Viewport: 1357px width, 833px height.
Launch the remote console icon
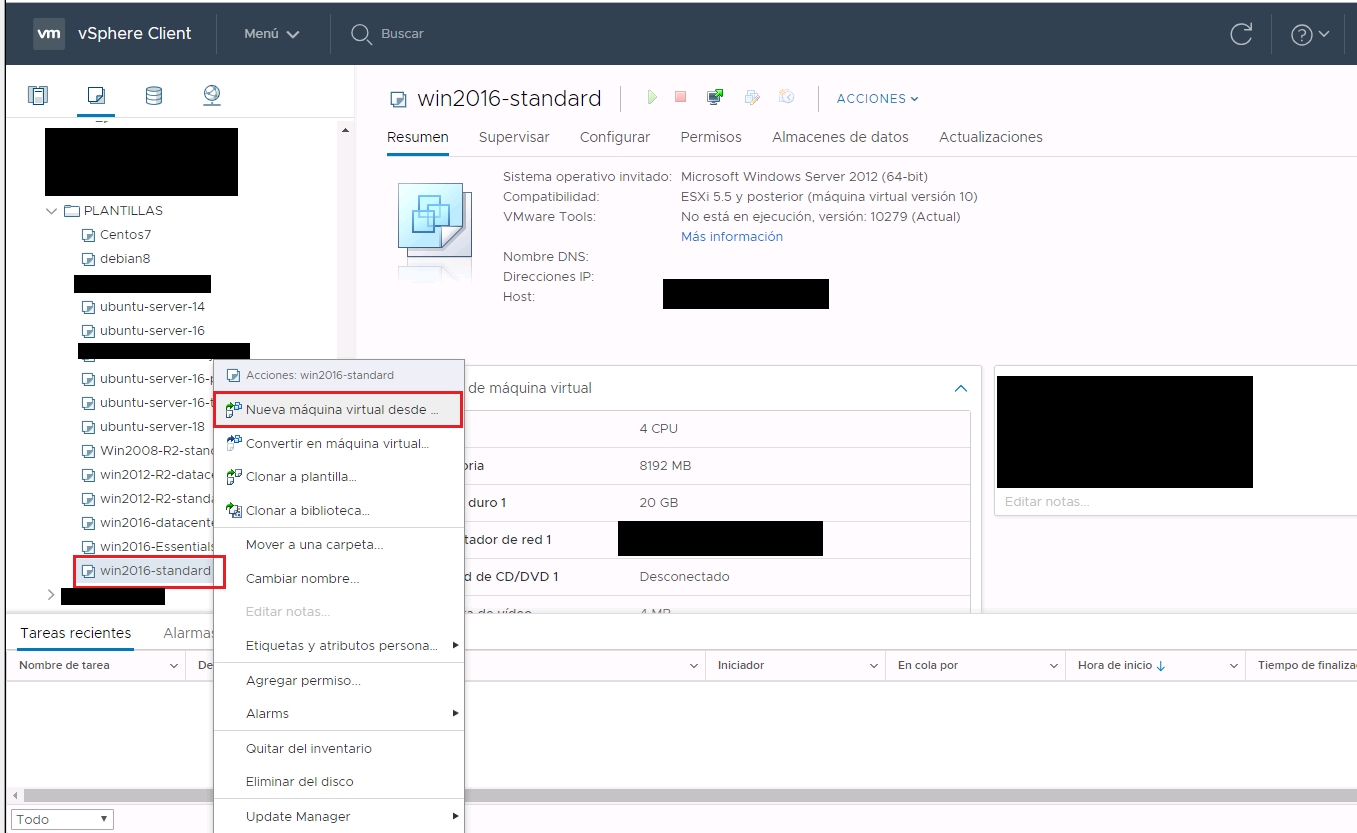tap(715, 97)
